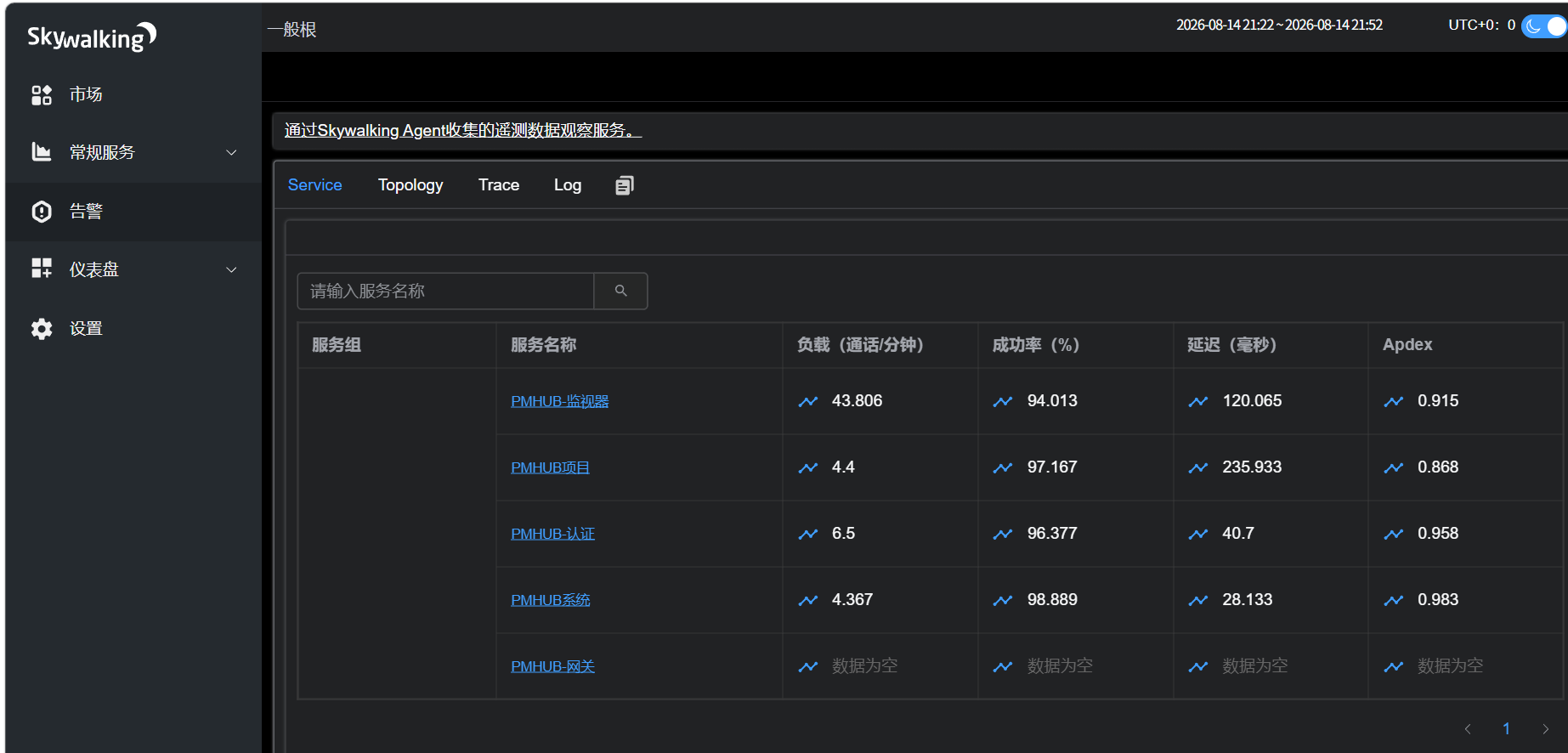This screenshot has width=1568, height=753.
Task: Click the search magnifier button
Action: coord(620,291)
